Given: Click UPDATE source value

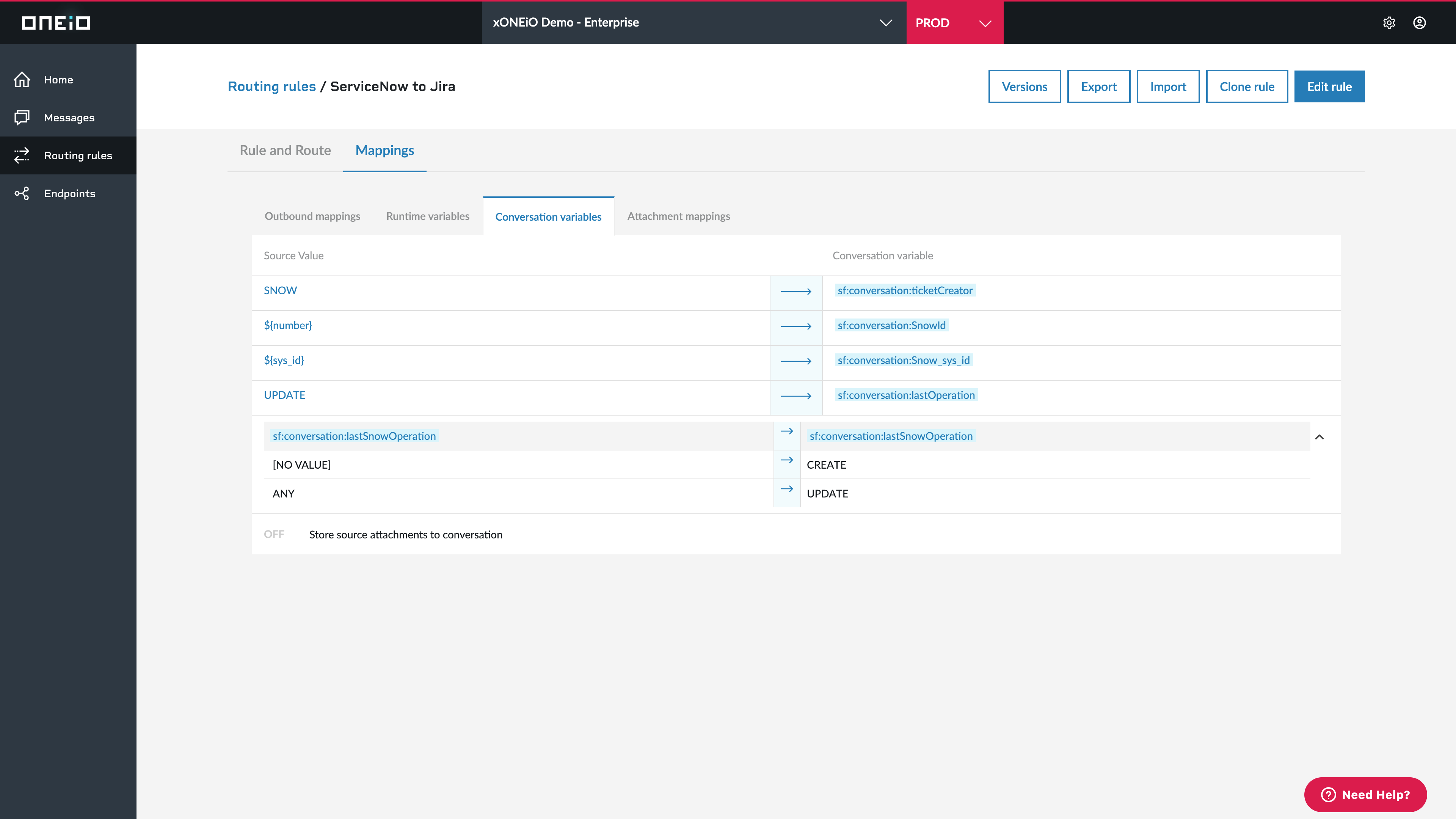Looking at the screenshot, I should pos(284,395).
